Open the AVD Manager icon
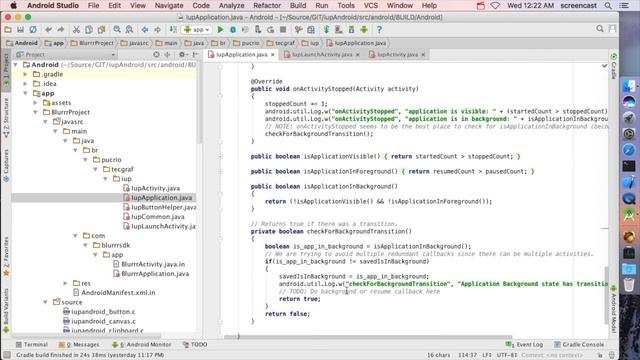The height and width of the screenshot is (360, 640). (x=339, y=29)
